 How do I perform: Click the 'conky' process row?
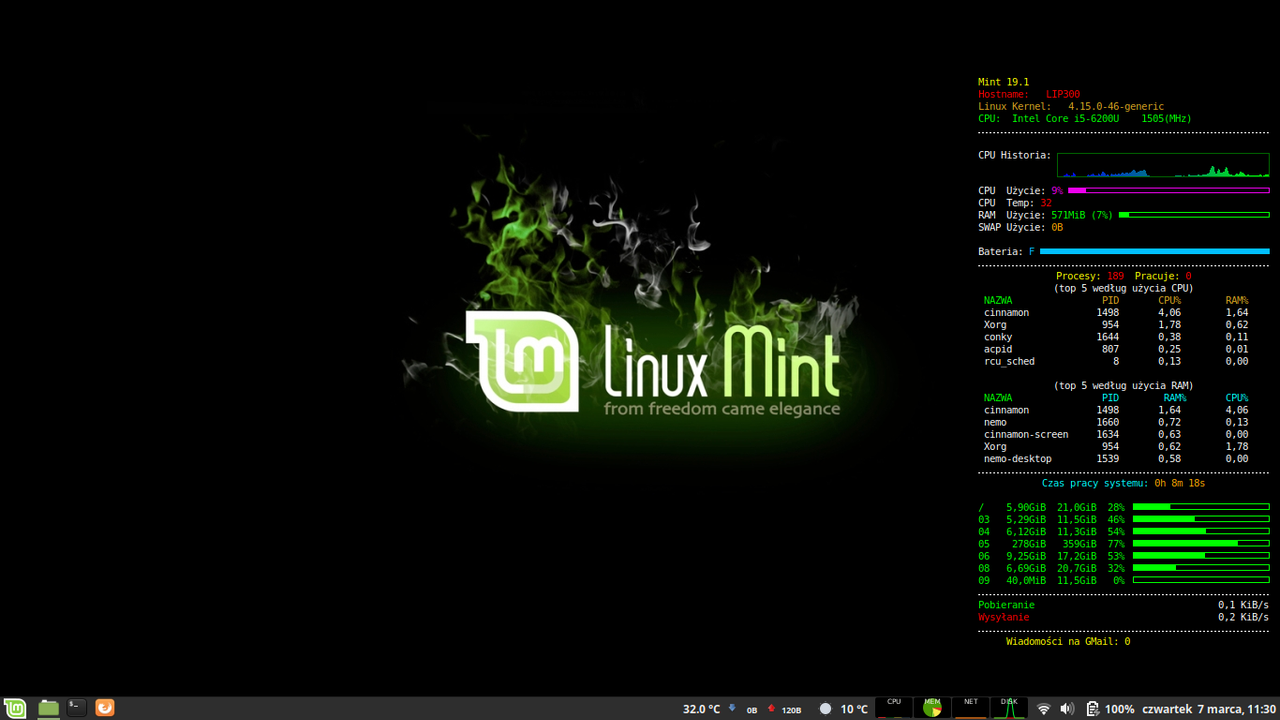click(x=1116, y=337)
